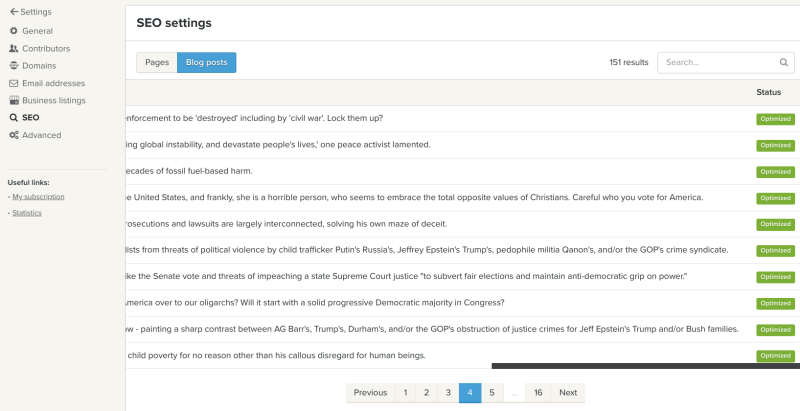
Task: Go to page 5 of results
Action: (x=491, y=393)
